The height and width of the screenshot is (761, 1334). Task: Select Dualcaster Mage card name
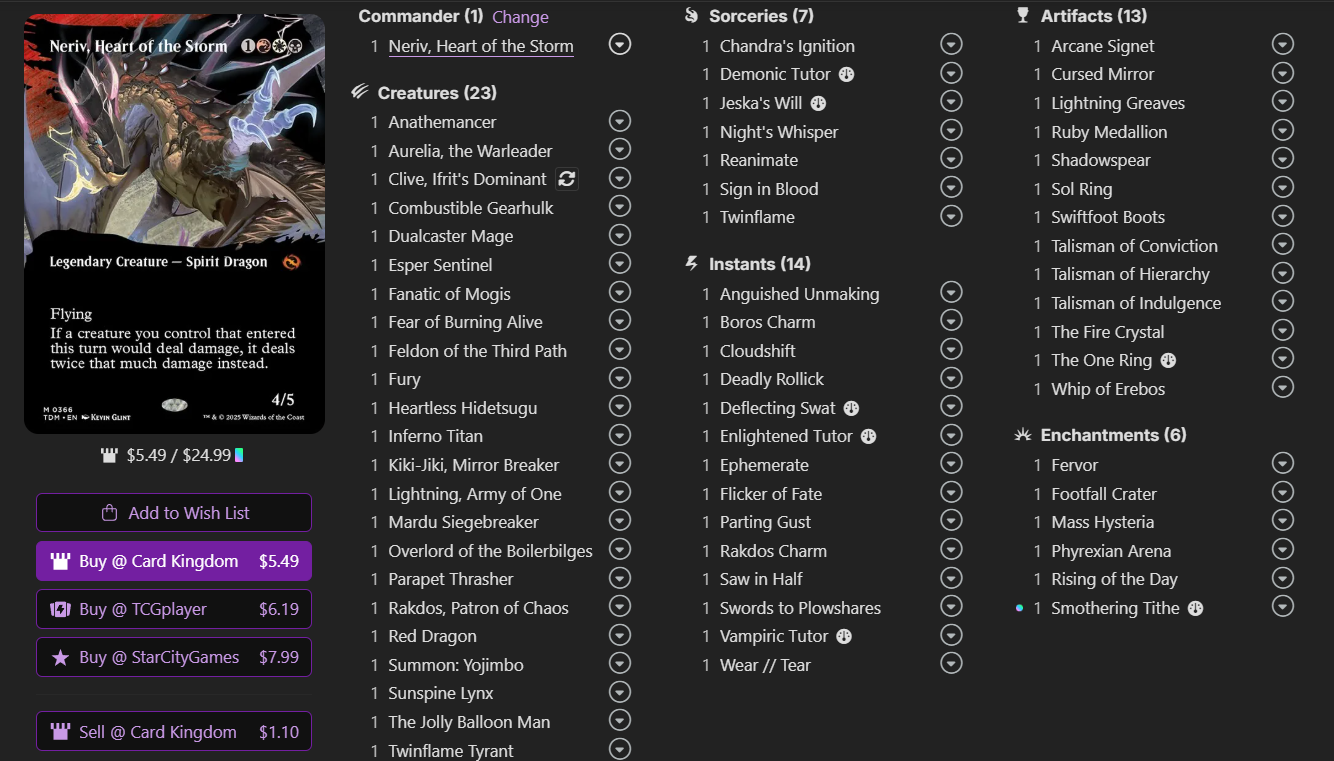pyautogui.click(x=451, y=236)
